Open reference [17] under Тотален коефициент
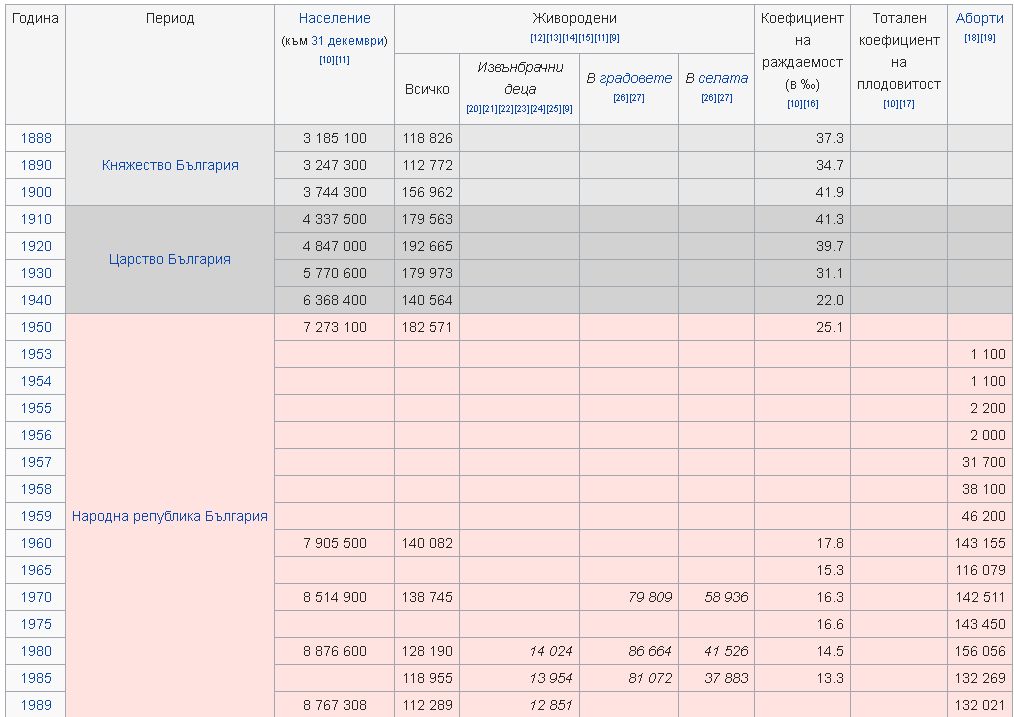1014x717 pixels. 907,104
